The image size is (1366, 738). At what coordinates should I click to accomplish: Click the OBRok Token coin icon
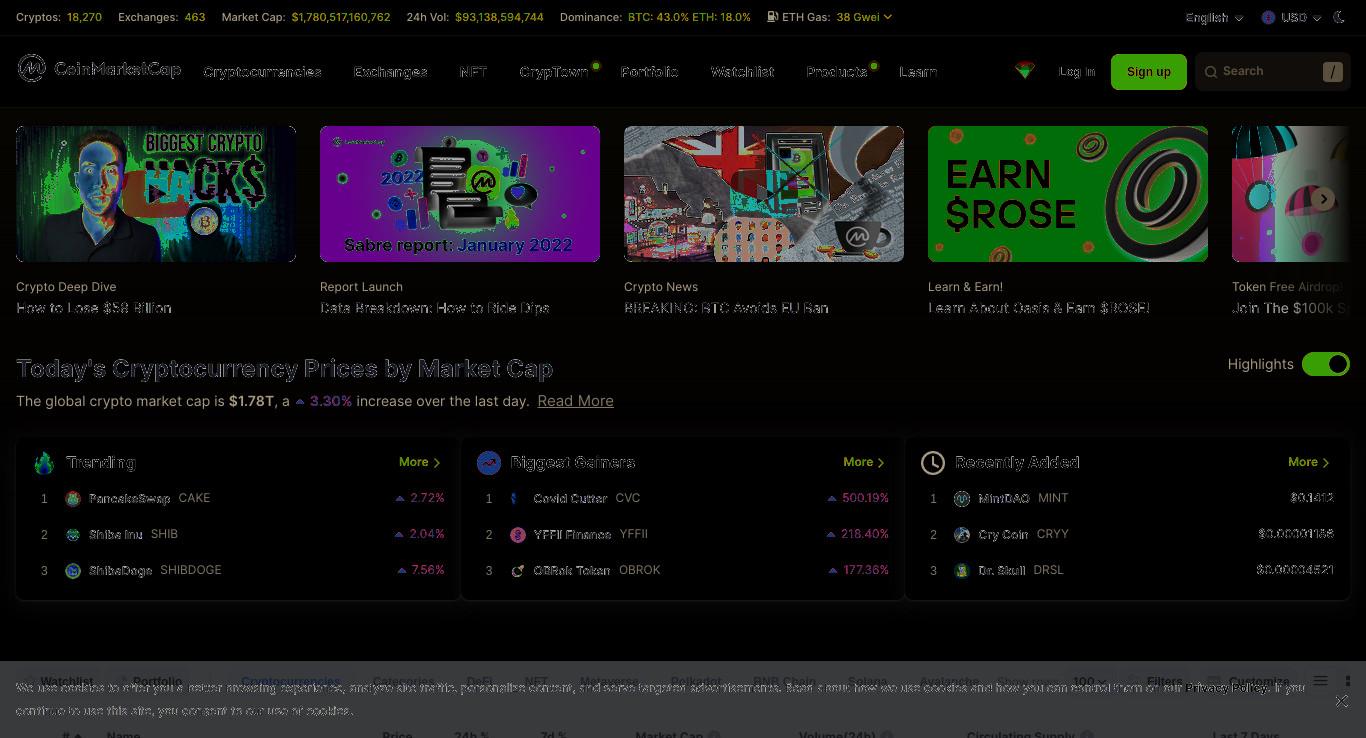pos(517,571)
